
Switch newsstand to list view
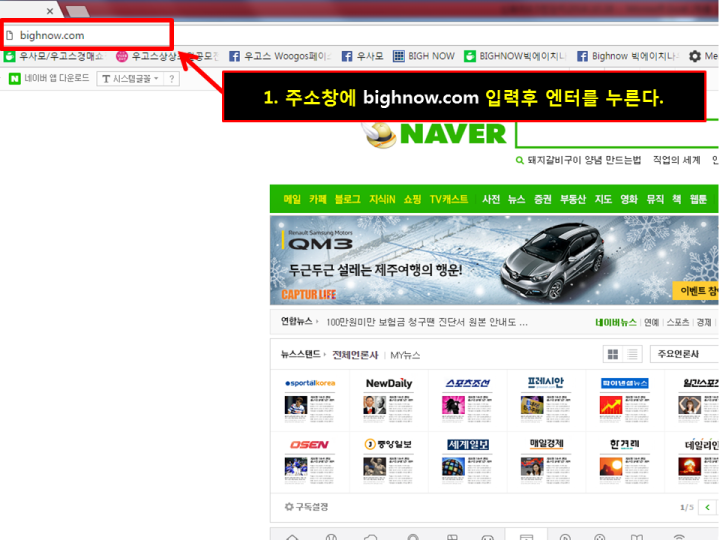[x=632, y=354]
